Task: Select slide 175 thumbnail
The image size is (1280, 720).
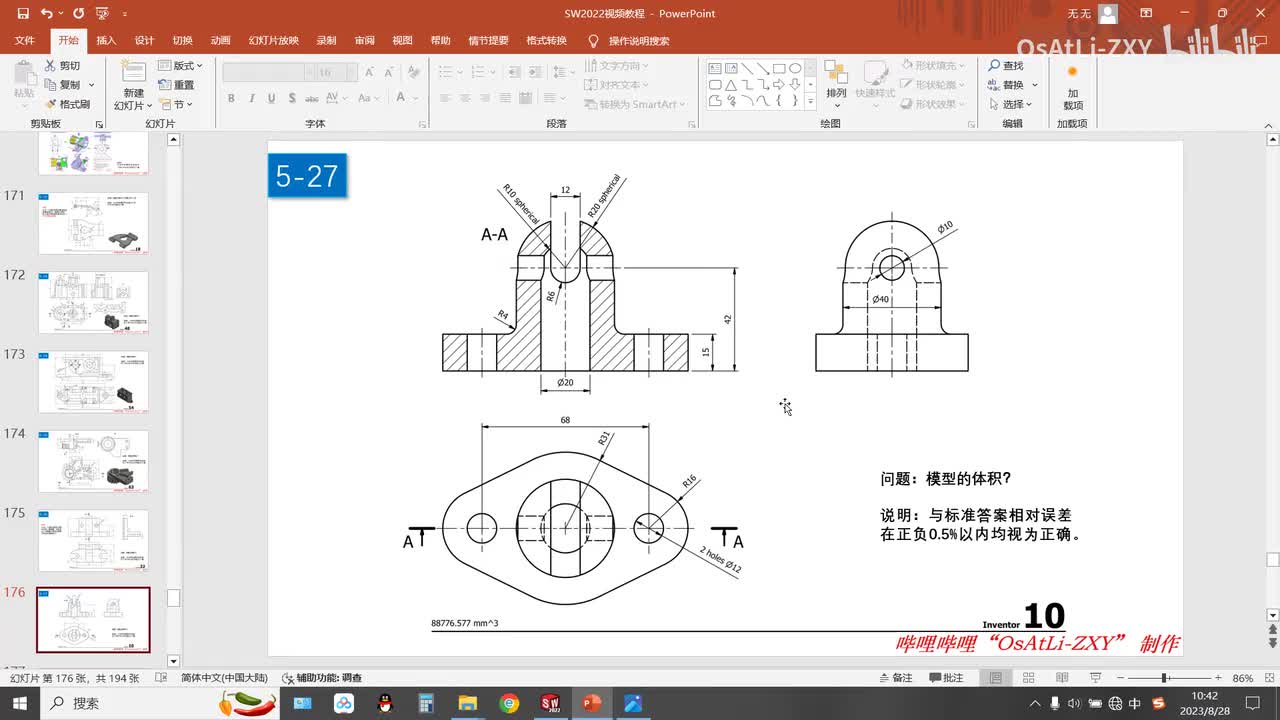Action: [x=93, y=541]
